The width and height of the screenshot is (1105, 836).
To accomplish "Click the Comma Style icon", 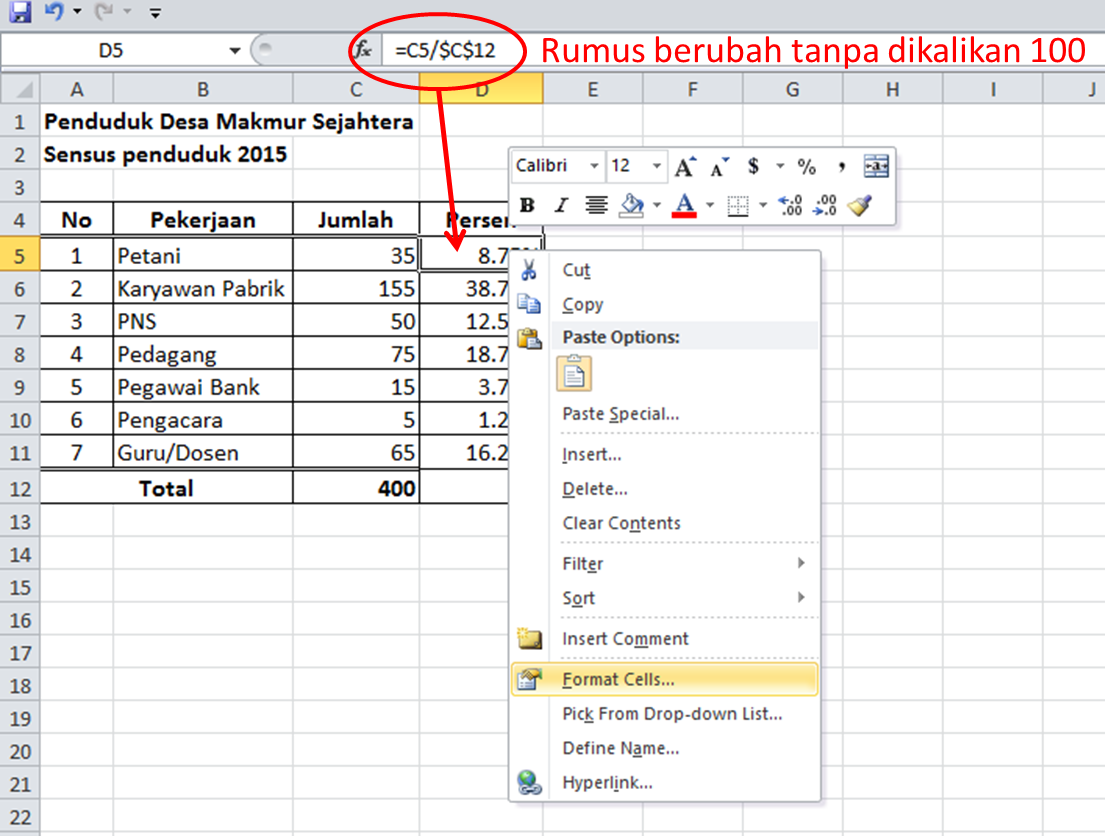I will click(841, 167).
